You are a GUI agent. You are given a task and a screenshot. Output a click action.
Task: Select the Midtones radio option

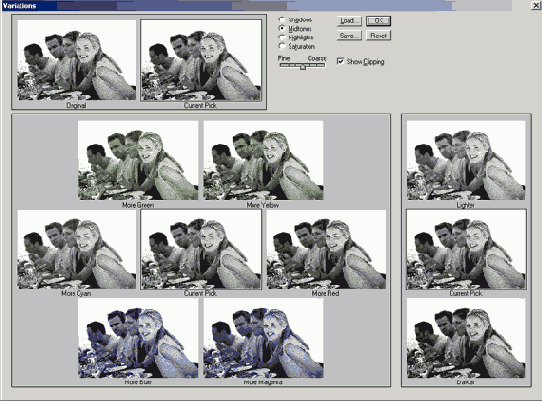pos(282,28)
